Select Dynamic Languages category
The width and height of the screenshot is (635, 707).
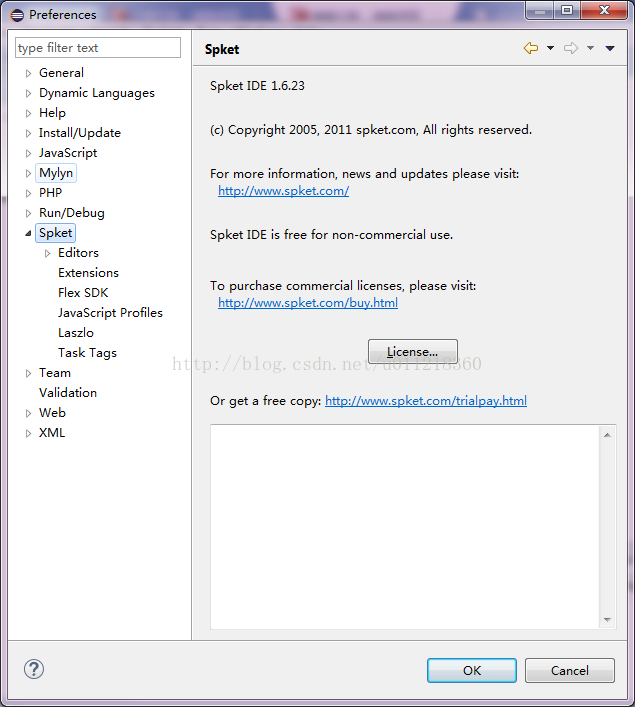tap(97, 93)
